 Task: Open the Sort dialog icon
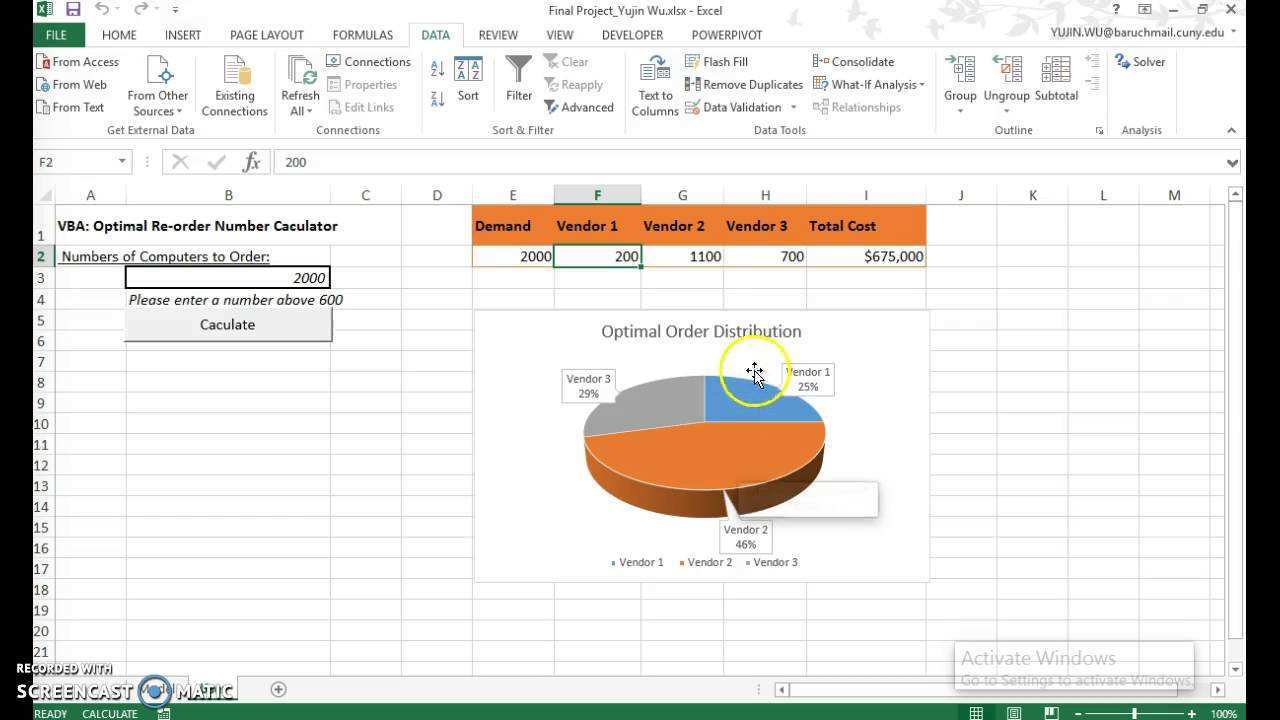(468, 80)
